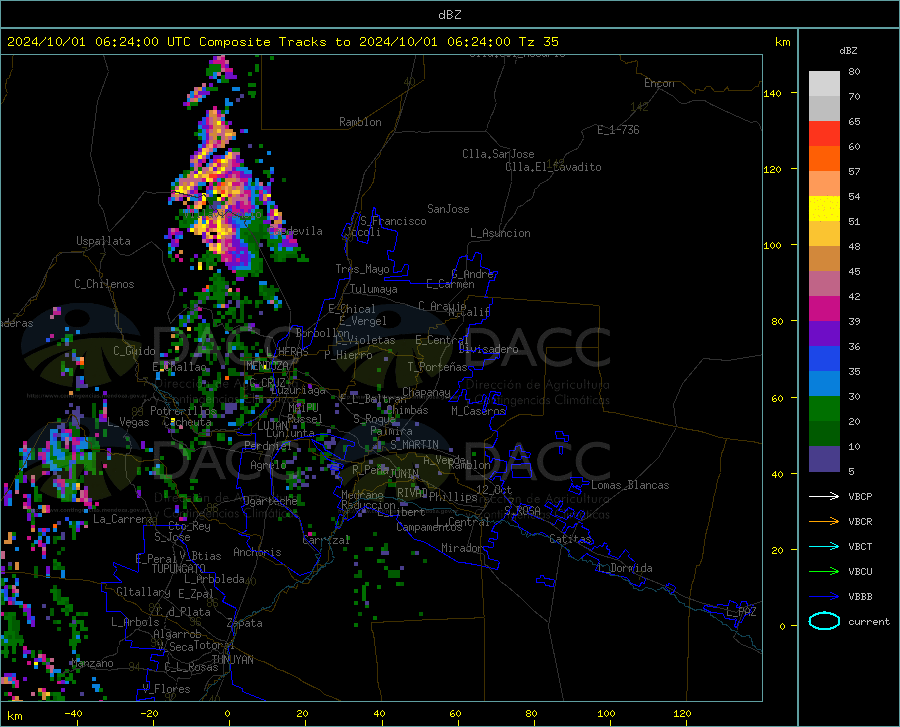Select the yellow 51 dBZ color swatch

point(824,209)
